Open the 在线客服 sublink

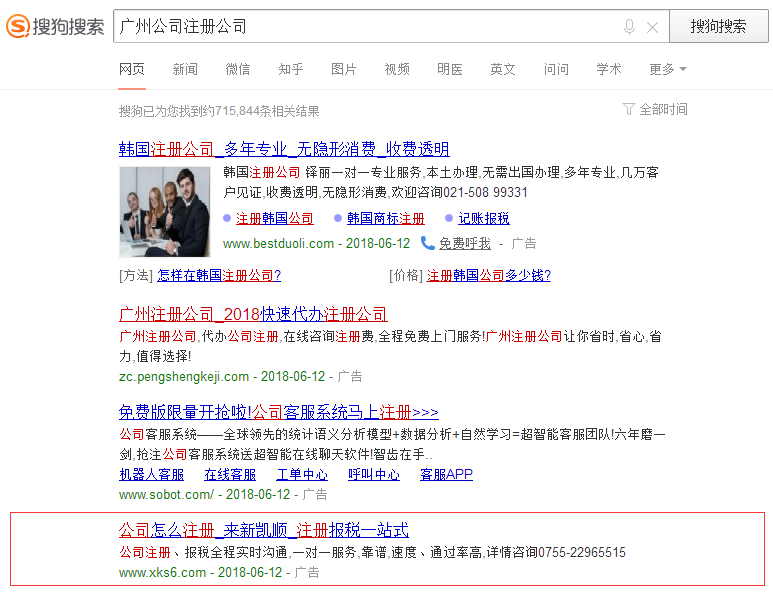coord(230,475)
